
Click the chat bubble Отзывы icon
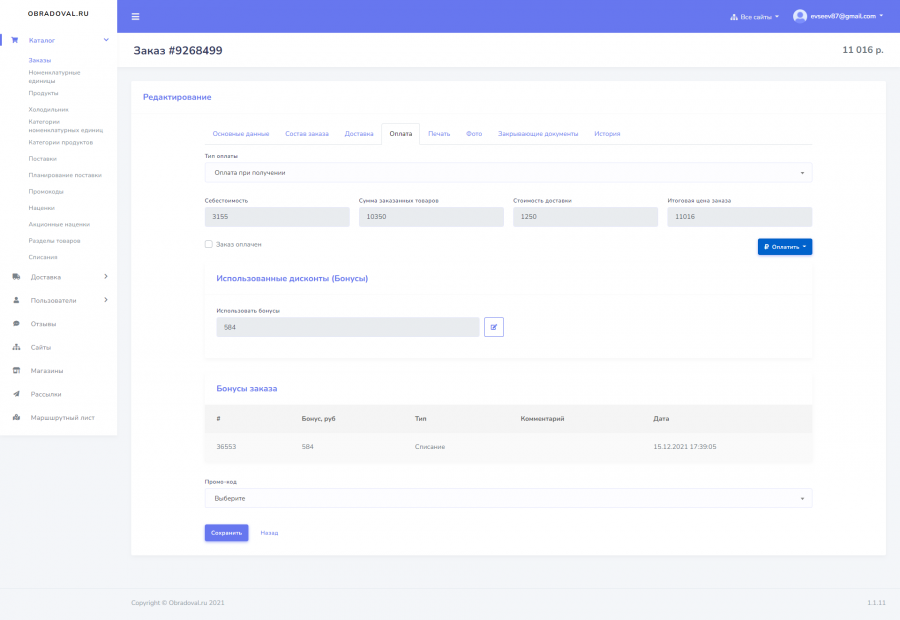(x=16, y=324)
